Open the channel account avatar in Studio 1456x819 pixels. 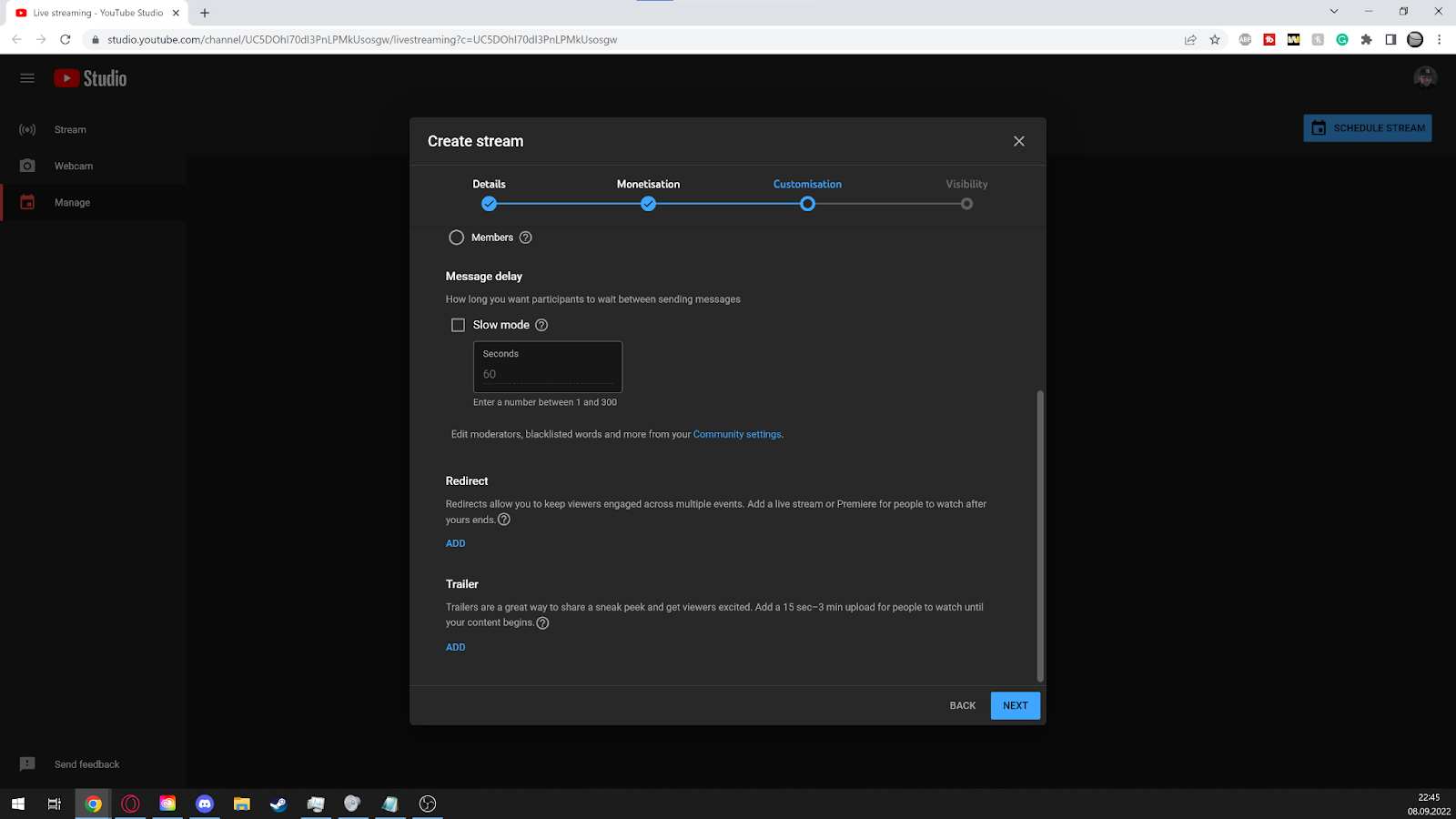pyautogui.click(x=1425, y=78)
